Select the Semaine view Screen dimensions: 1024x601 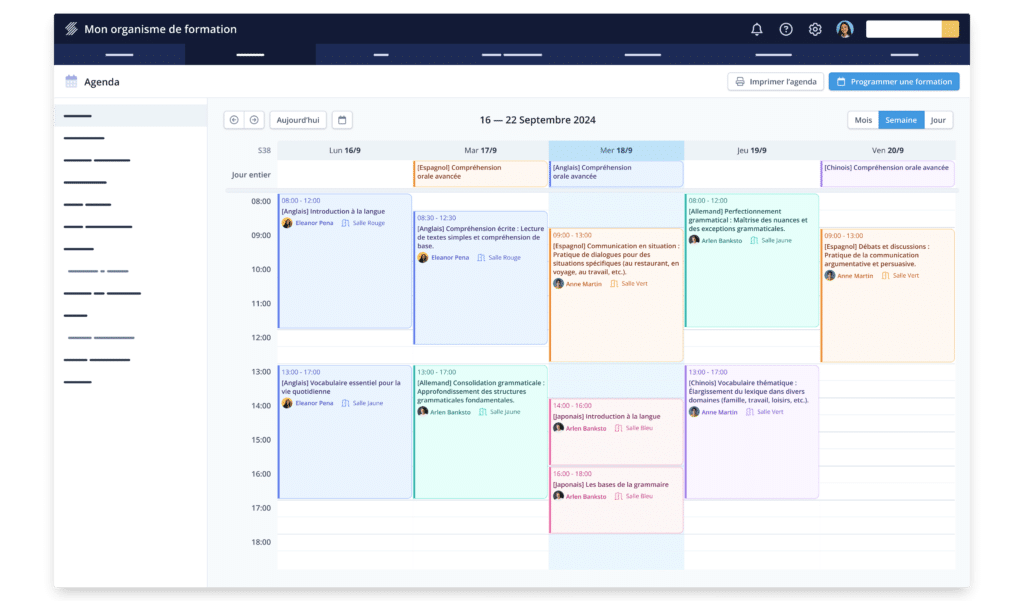[901, 120]
